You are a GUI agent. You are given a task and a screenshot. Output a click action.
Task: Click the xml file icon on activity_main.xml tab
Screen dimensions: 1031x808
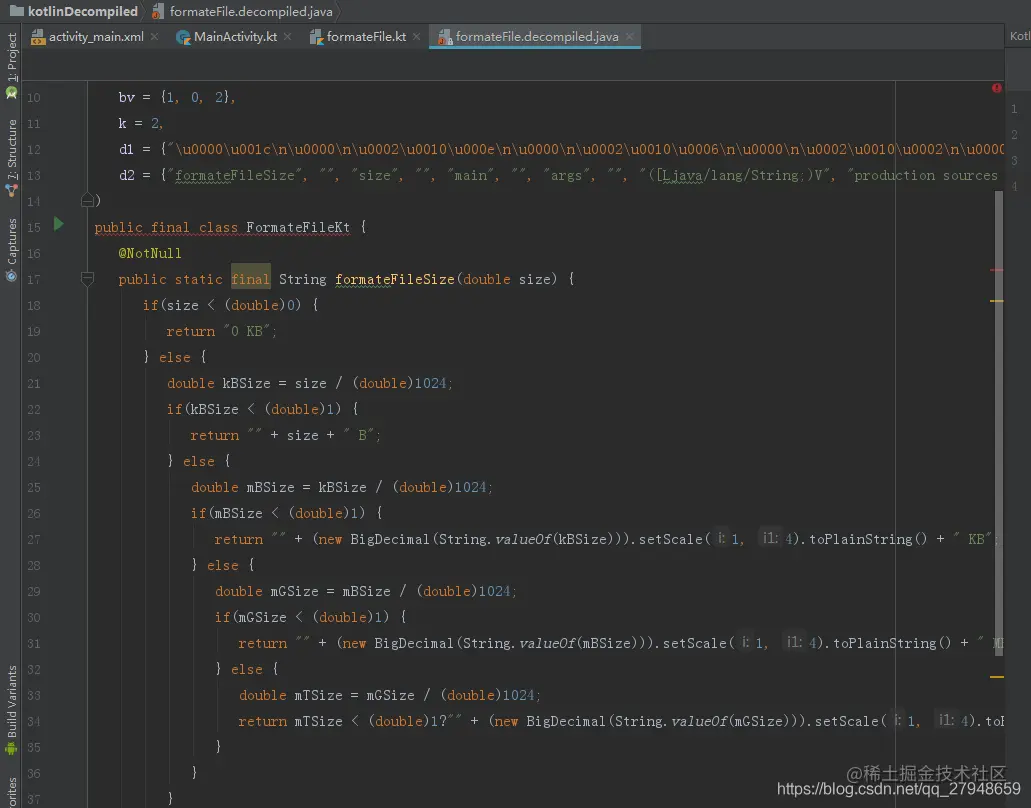pos(38,37)
